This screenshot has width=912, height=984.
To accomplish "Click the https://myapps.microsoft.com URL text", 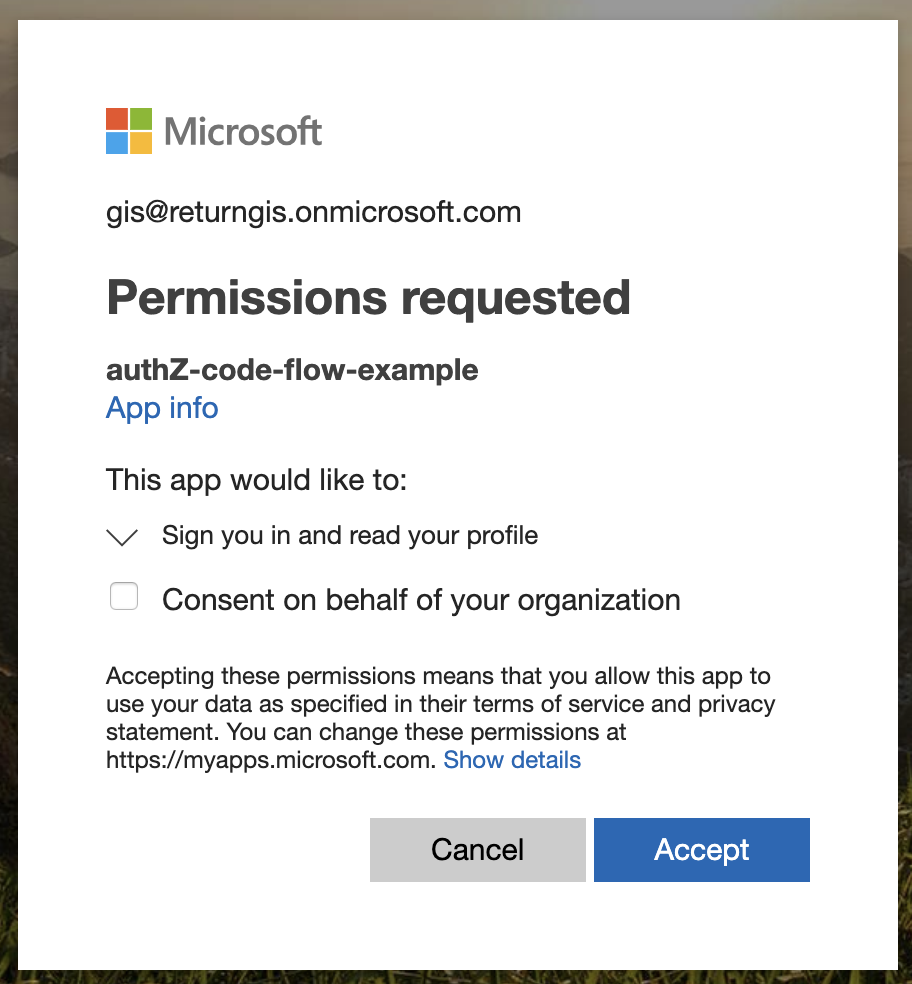I will tap(271, 760).
